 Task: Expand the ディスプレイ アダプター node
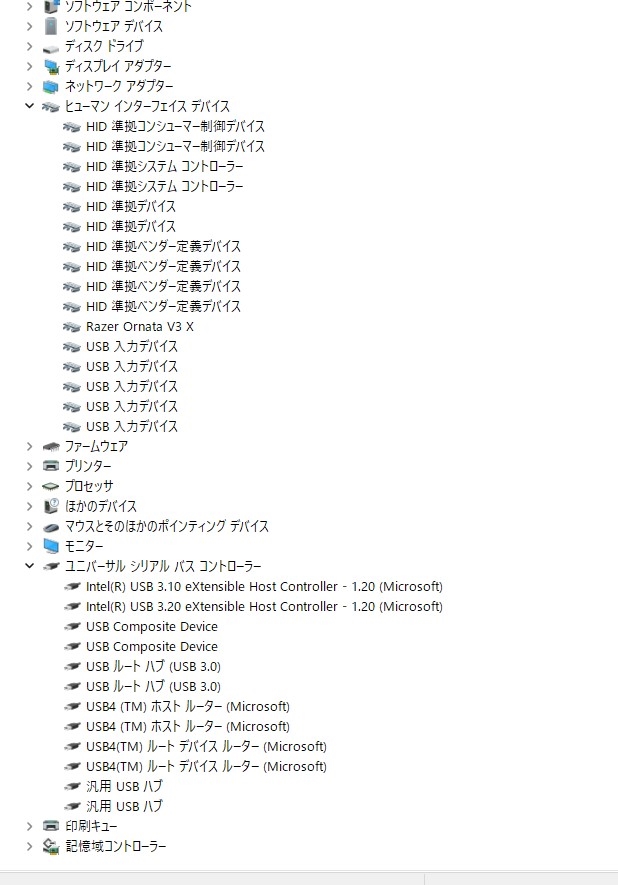pos(29,66)
